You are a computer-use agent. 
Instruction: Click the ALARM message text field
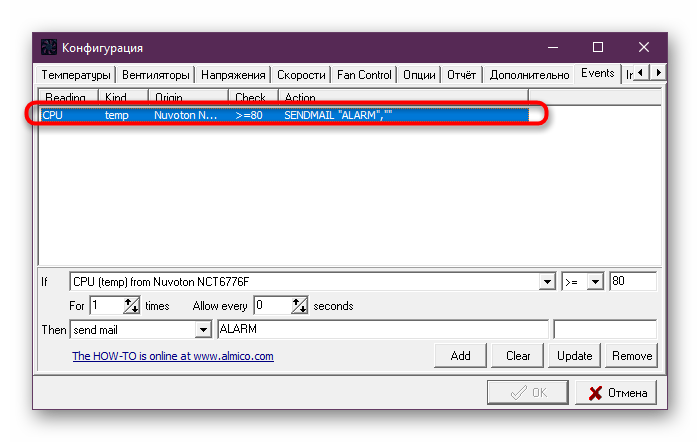tap(382, 329)
